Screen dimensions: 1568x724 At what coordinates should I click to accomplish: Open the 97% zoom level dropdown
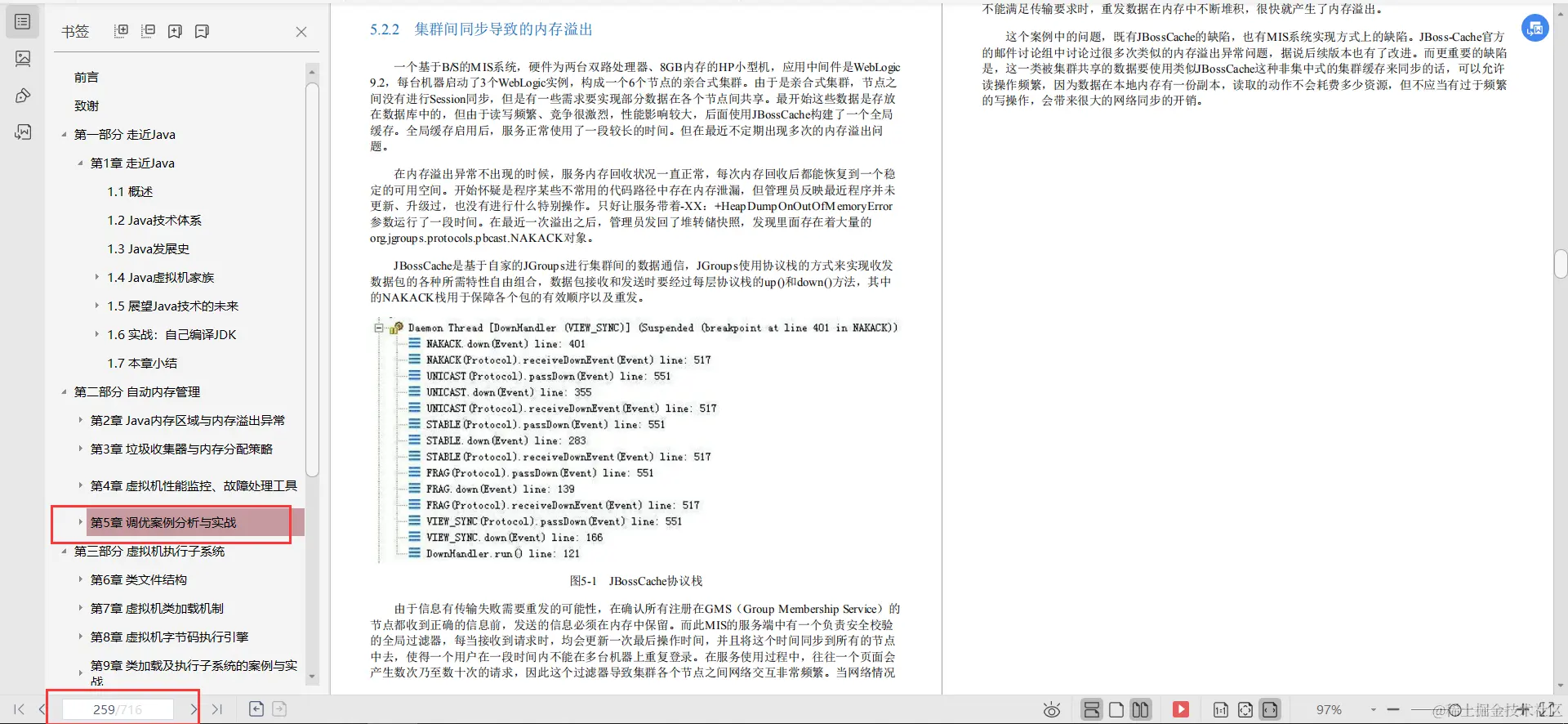tap(1374, 709)
